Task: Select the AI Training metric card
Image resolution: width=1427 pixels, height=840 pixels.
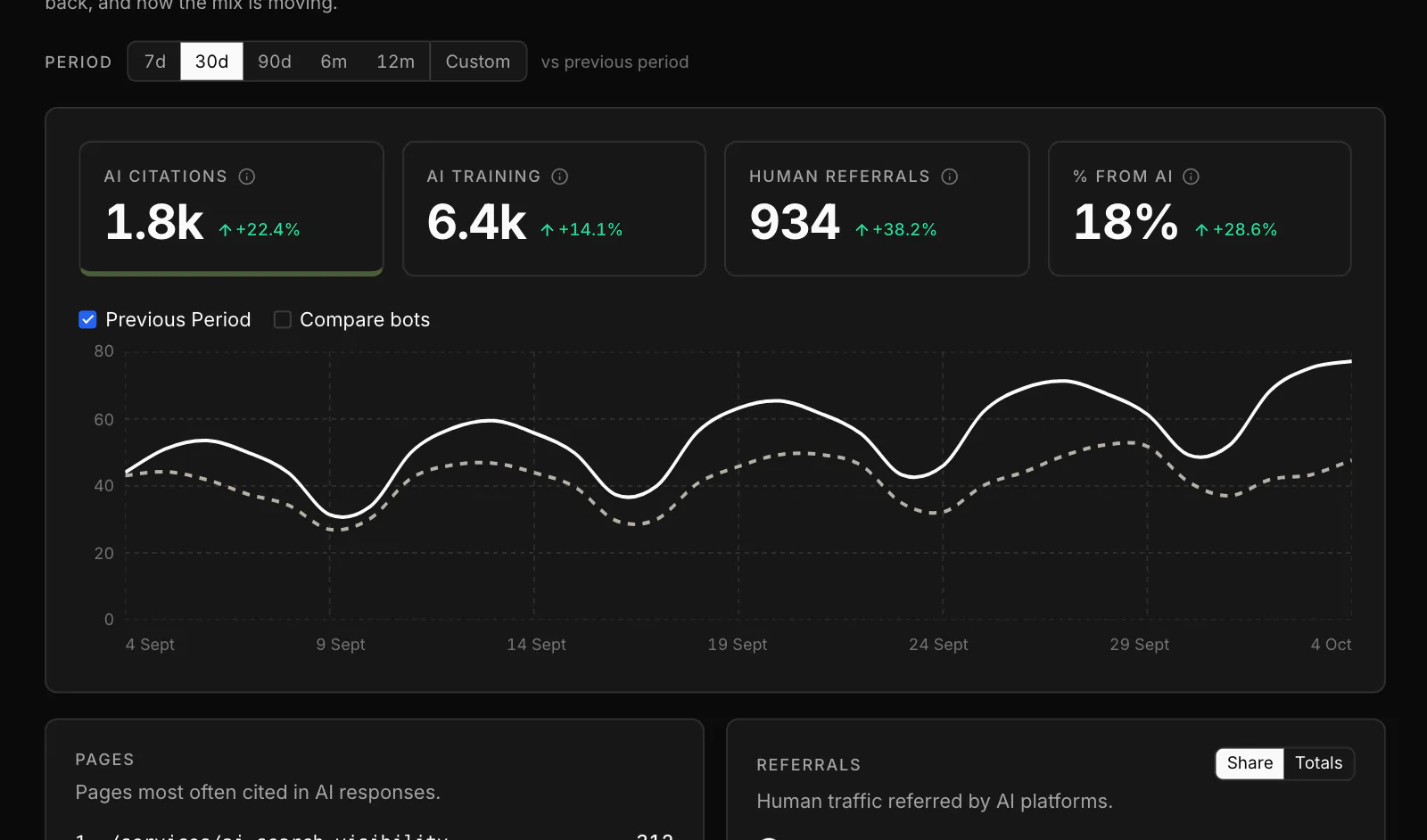Action: [555, 209]
